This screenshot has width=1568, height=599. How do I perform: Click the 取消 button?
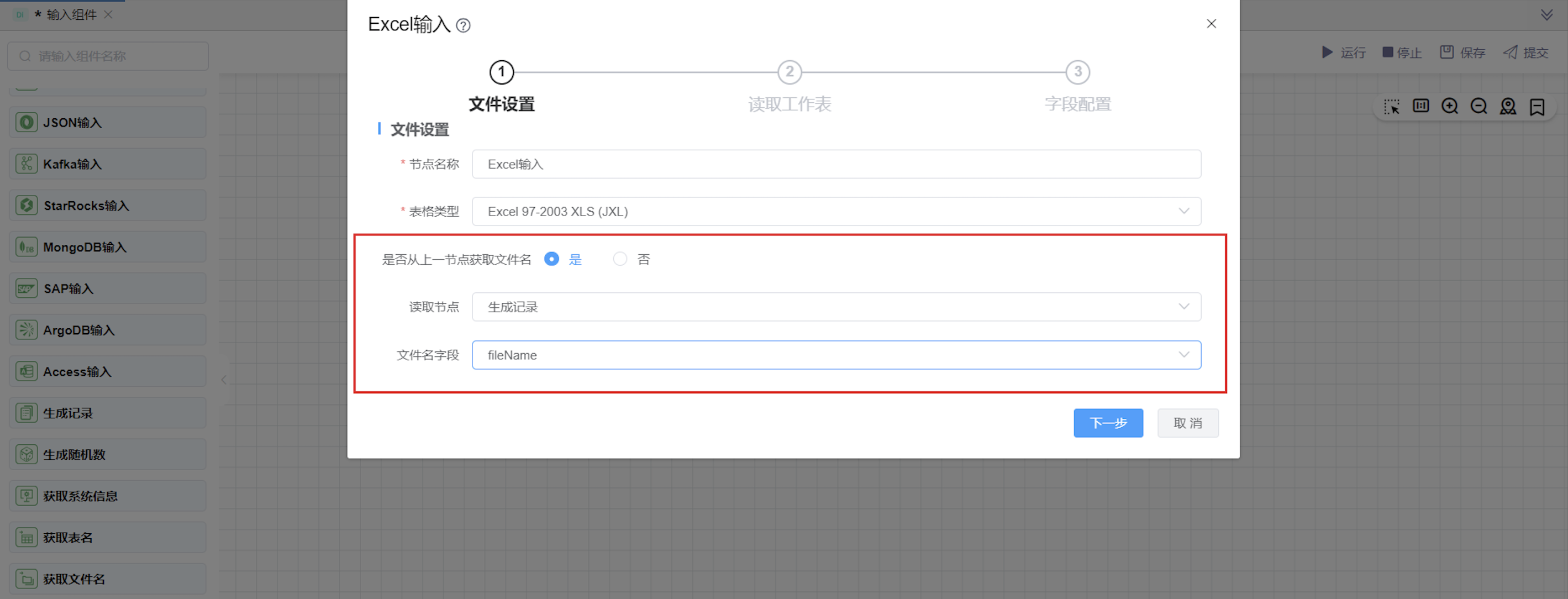(x=1187, y=423)
